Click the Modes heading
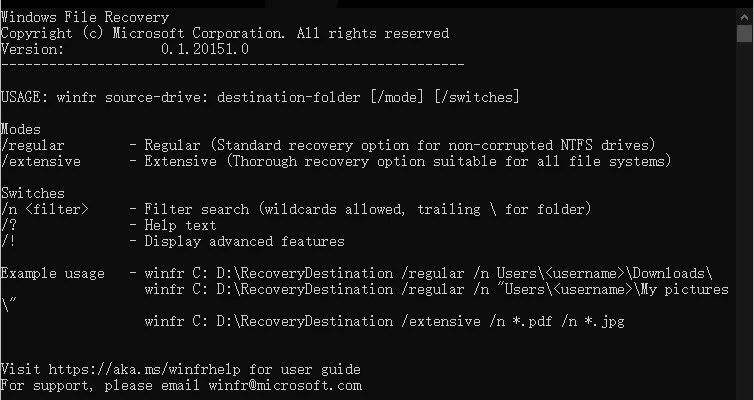754x400 pixels. 20,129
